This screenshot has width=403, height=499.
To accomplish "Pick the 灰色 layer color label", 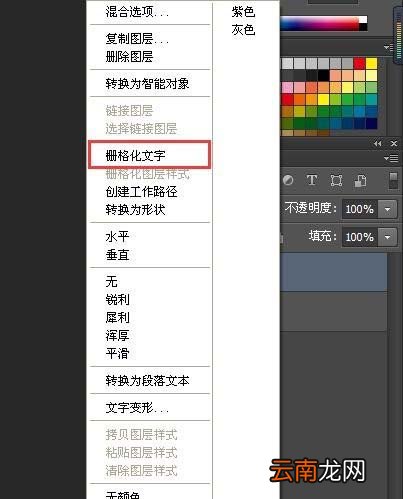I will pos(243,30).
